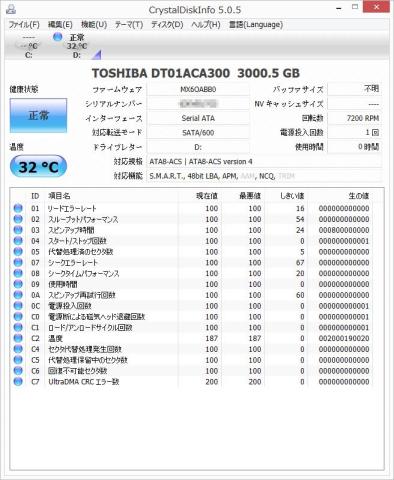Image resolution: width=394 pixels, height=480 pixels.
Task: Click status orb for attribute 0A
Action: tap(18, 295)
